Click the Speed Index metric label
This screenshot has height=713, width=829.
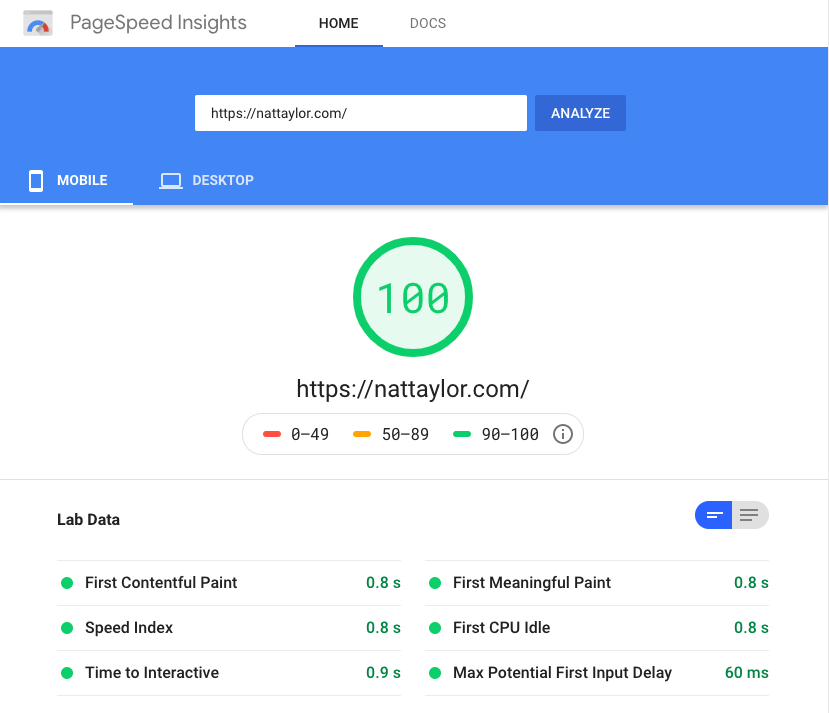(129, 627)
